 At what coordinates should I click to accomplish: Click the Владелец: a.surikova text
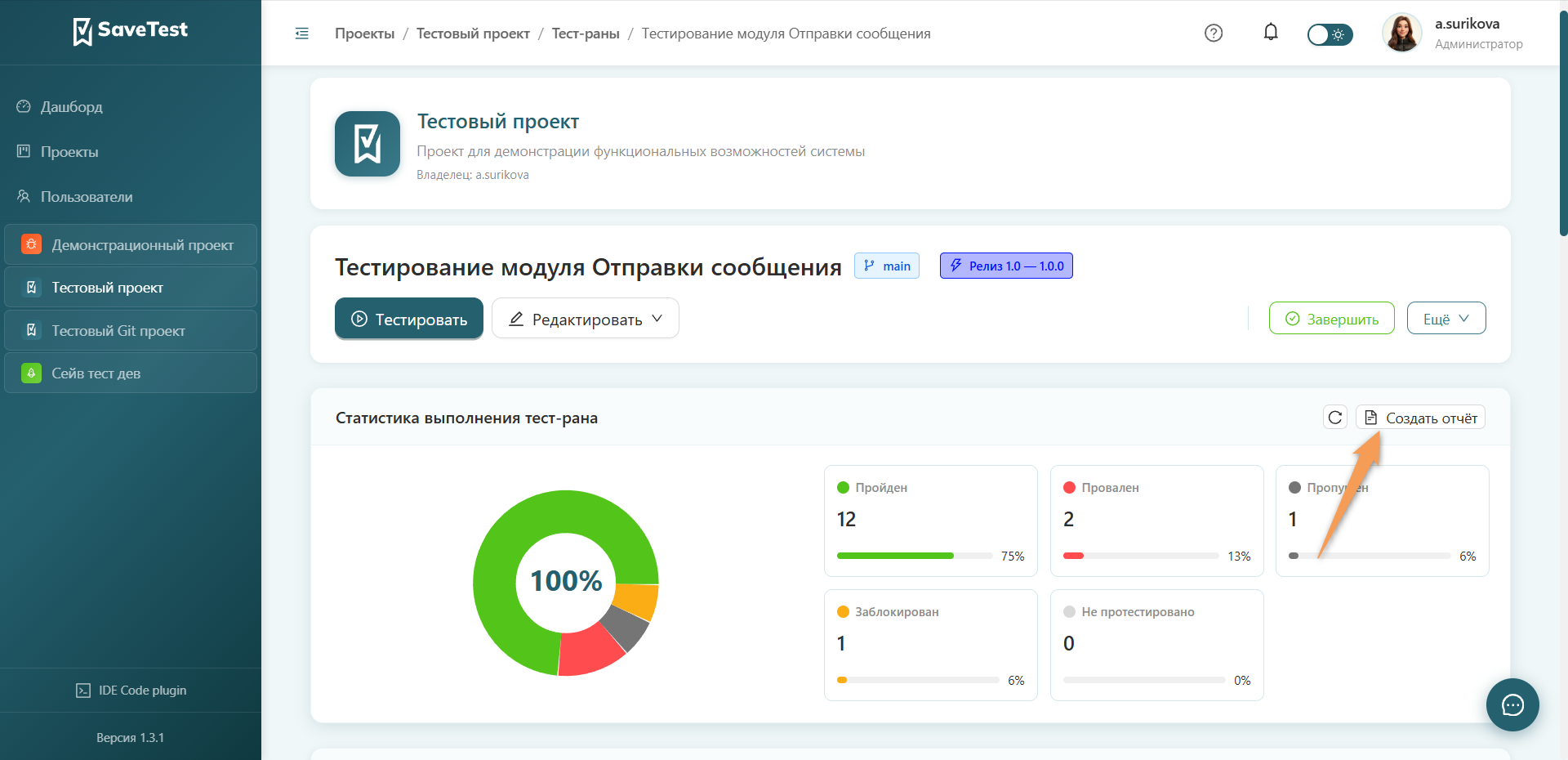click(x=473, y=175)
